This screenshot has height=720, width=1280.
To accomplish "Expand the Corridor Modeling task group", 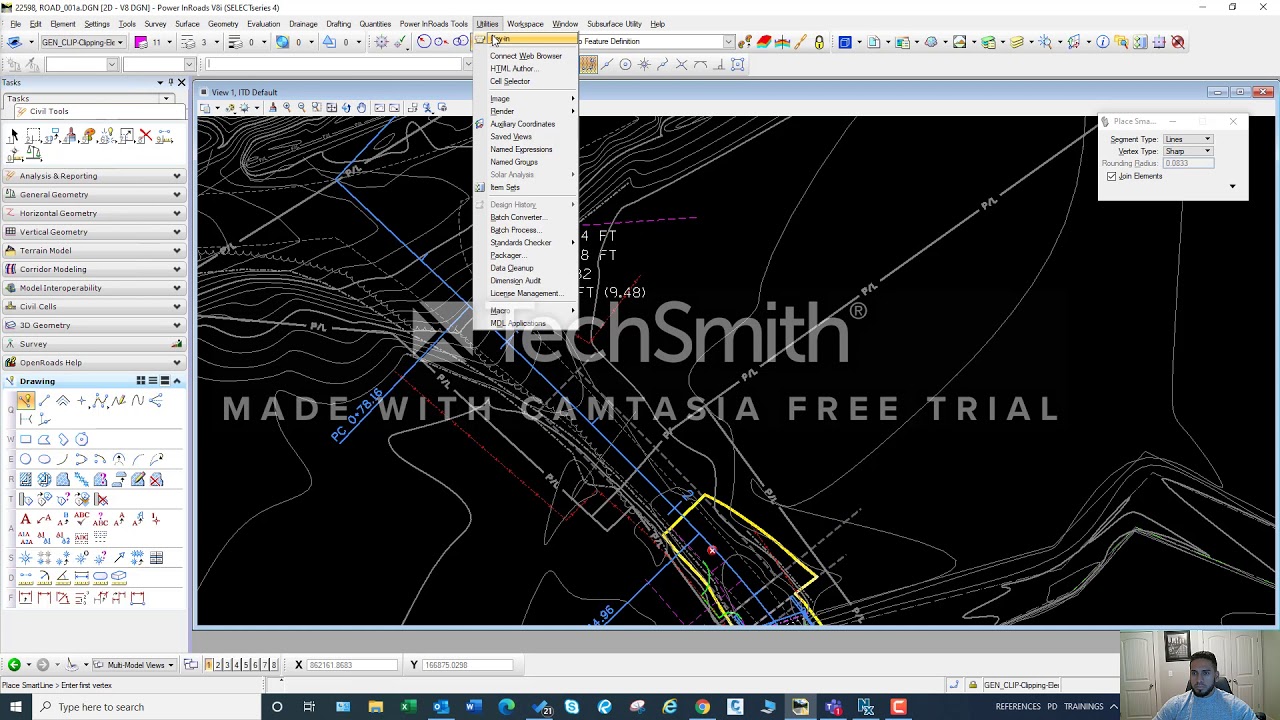I will pos(92,269).
